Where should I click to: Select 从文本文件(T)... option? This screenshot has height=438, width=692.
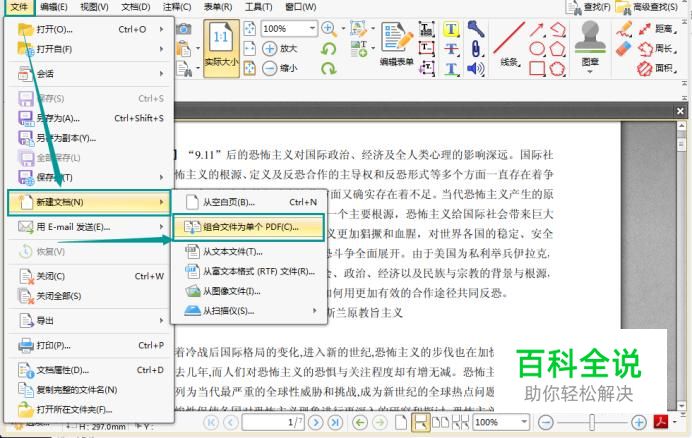[x=249, y=252]
